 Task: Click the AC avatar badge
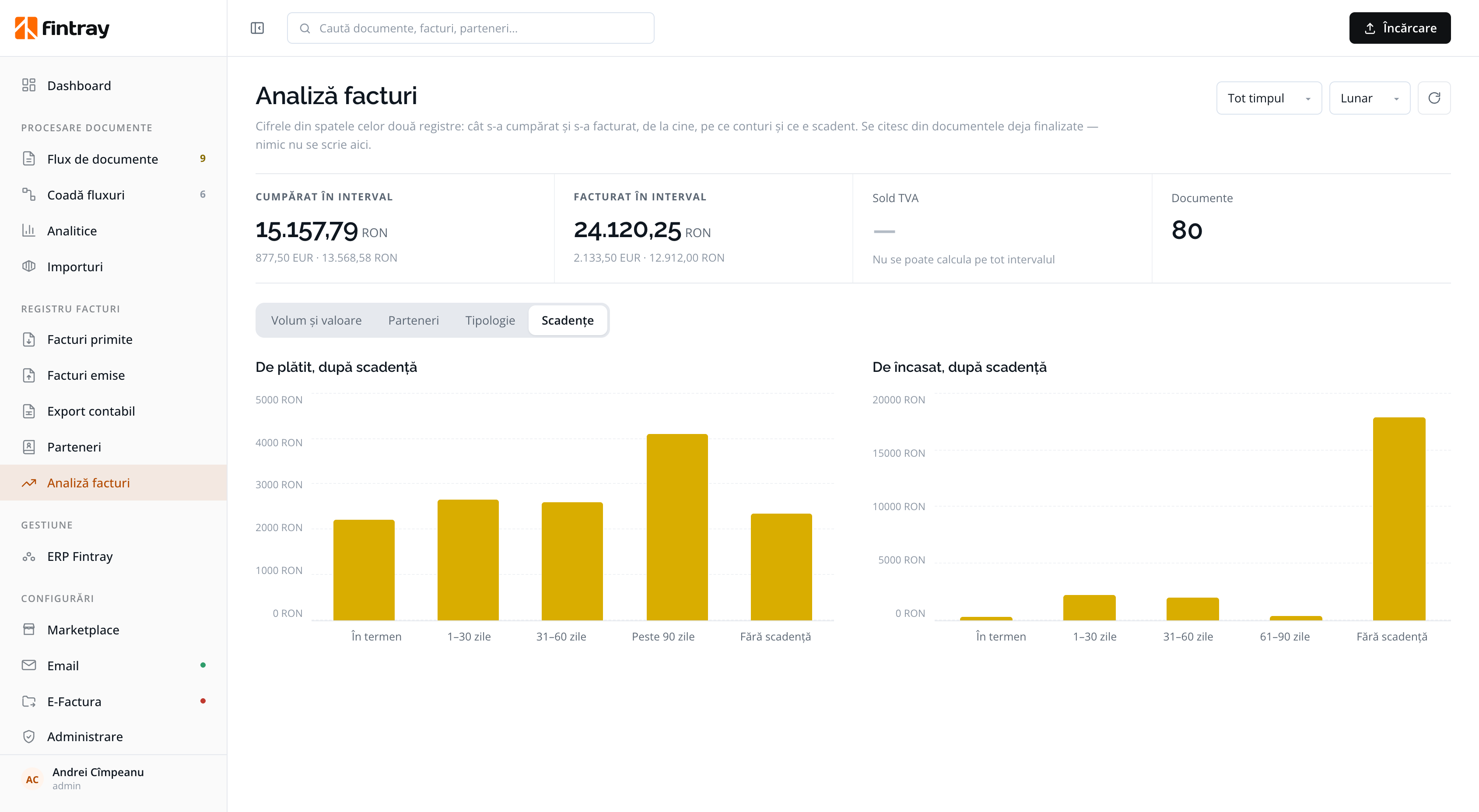pos(32,779)
